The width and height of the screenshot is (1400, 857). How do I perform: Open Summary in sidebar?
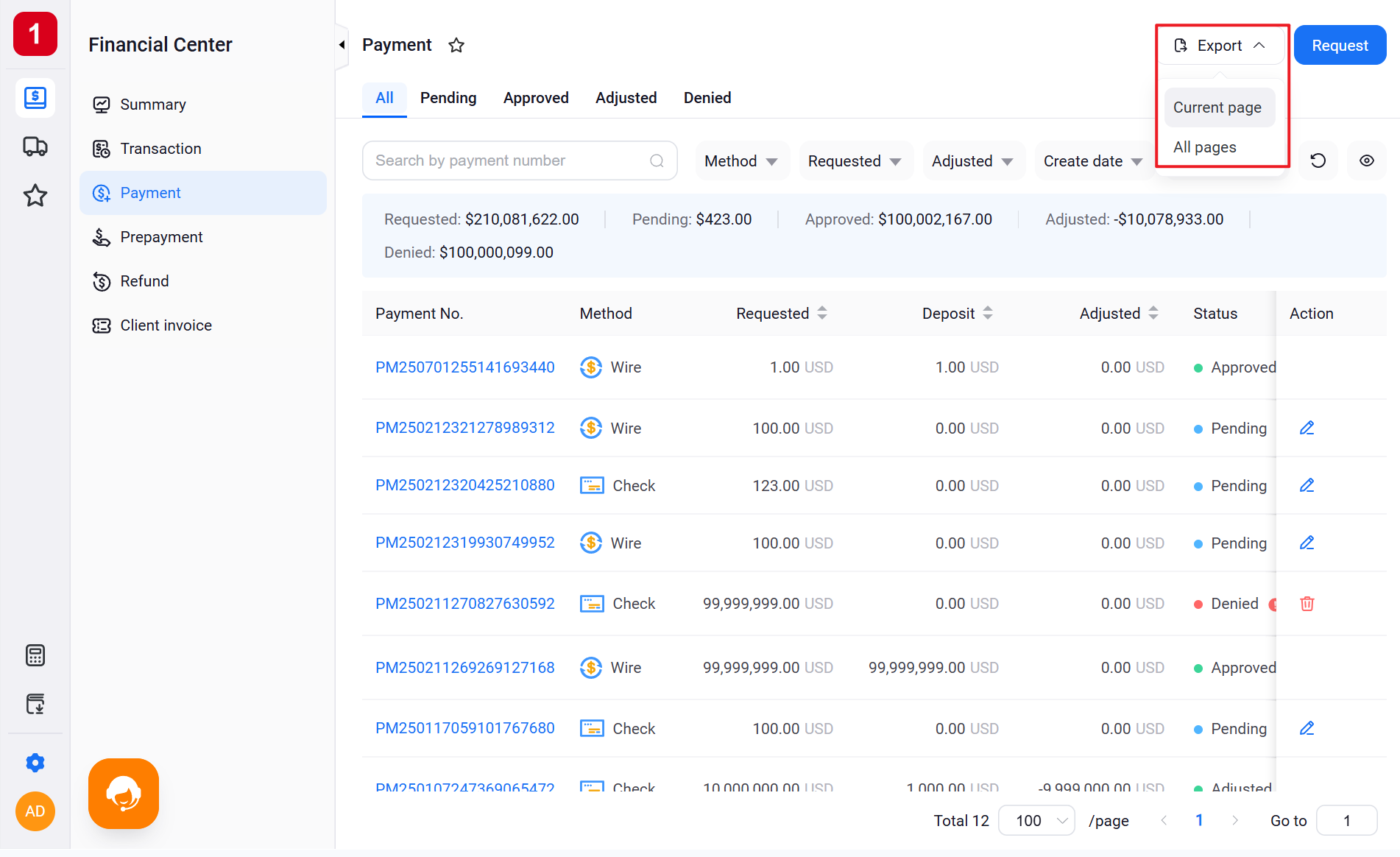(203, 105)
